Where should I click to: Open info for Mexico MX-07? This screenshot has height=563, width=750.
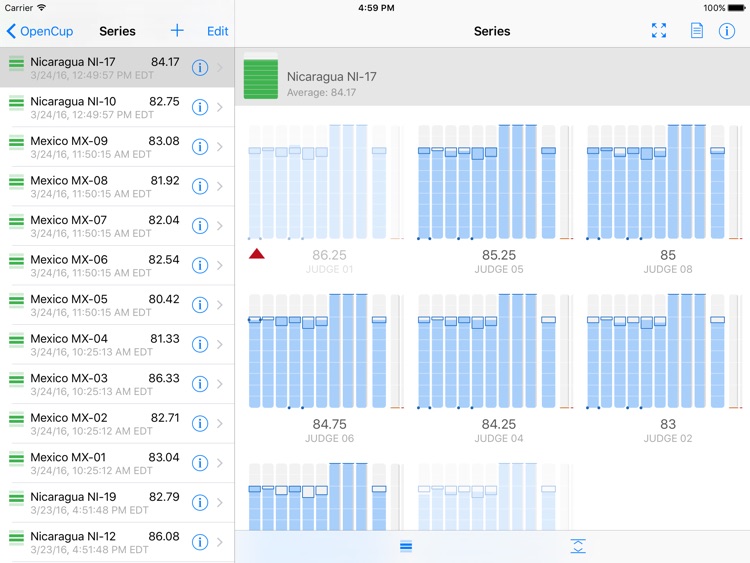(x=200, y=226)
